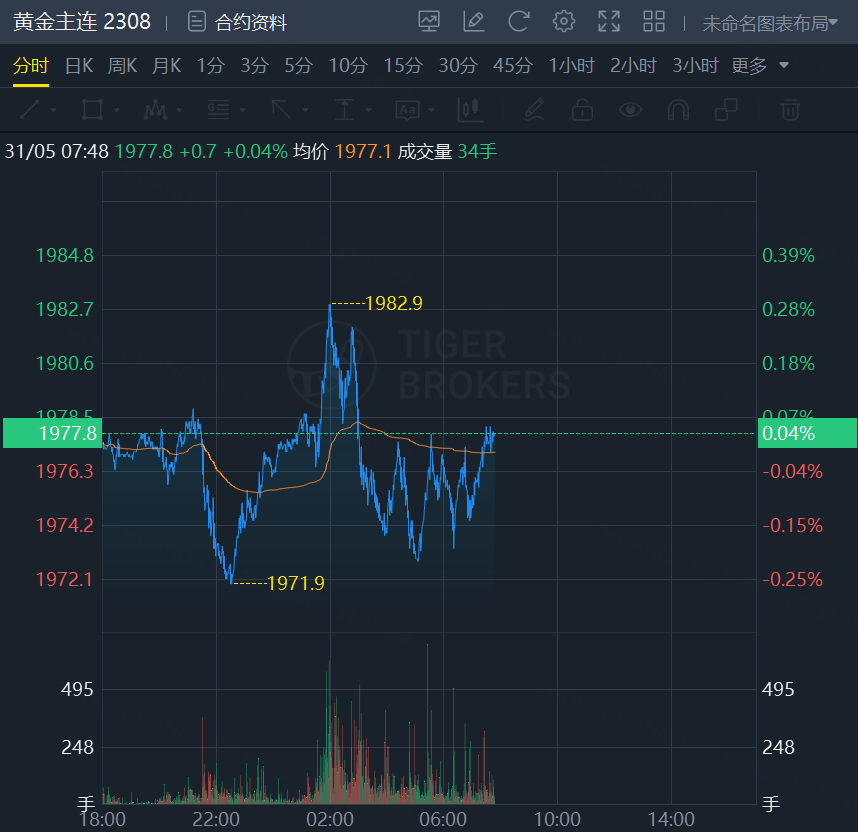Screen dimensions: 858x832
Task: Toggle drawings visibility eye icon
Action: pyautogui.click(x=630, y=109)
